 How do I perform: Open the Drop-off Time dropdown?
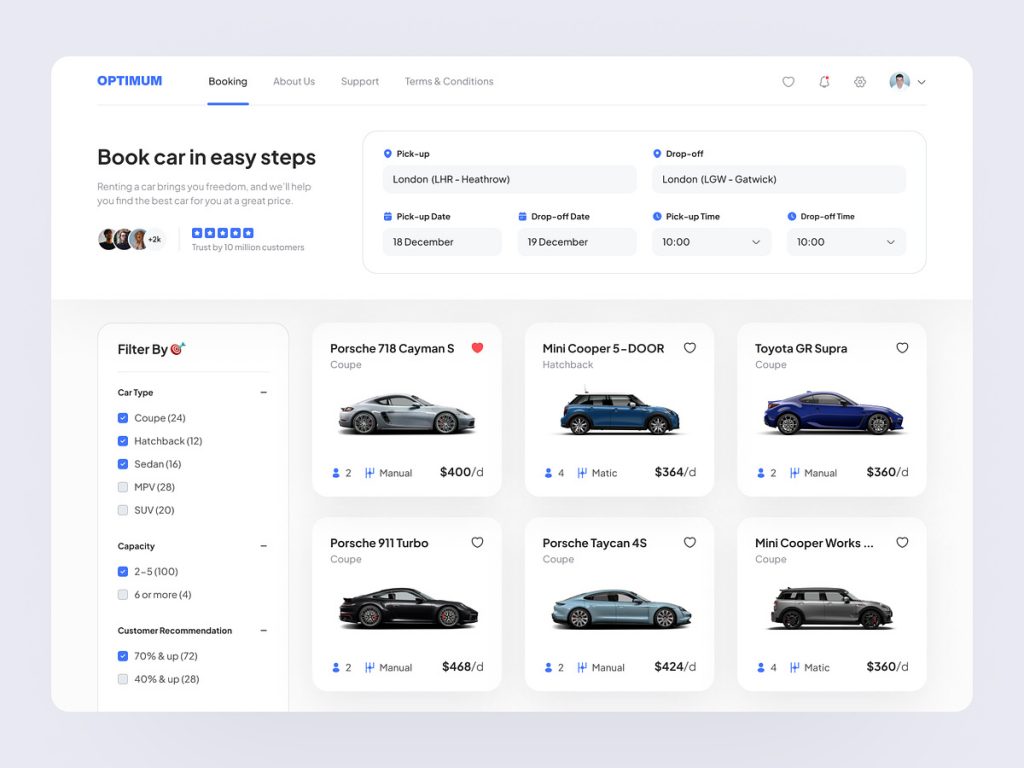[846, 242]
